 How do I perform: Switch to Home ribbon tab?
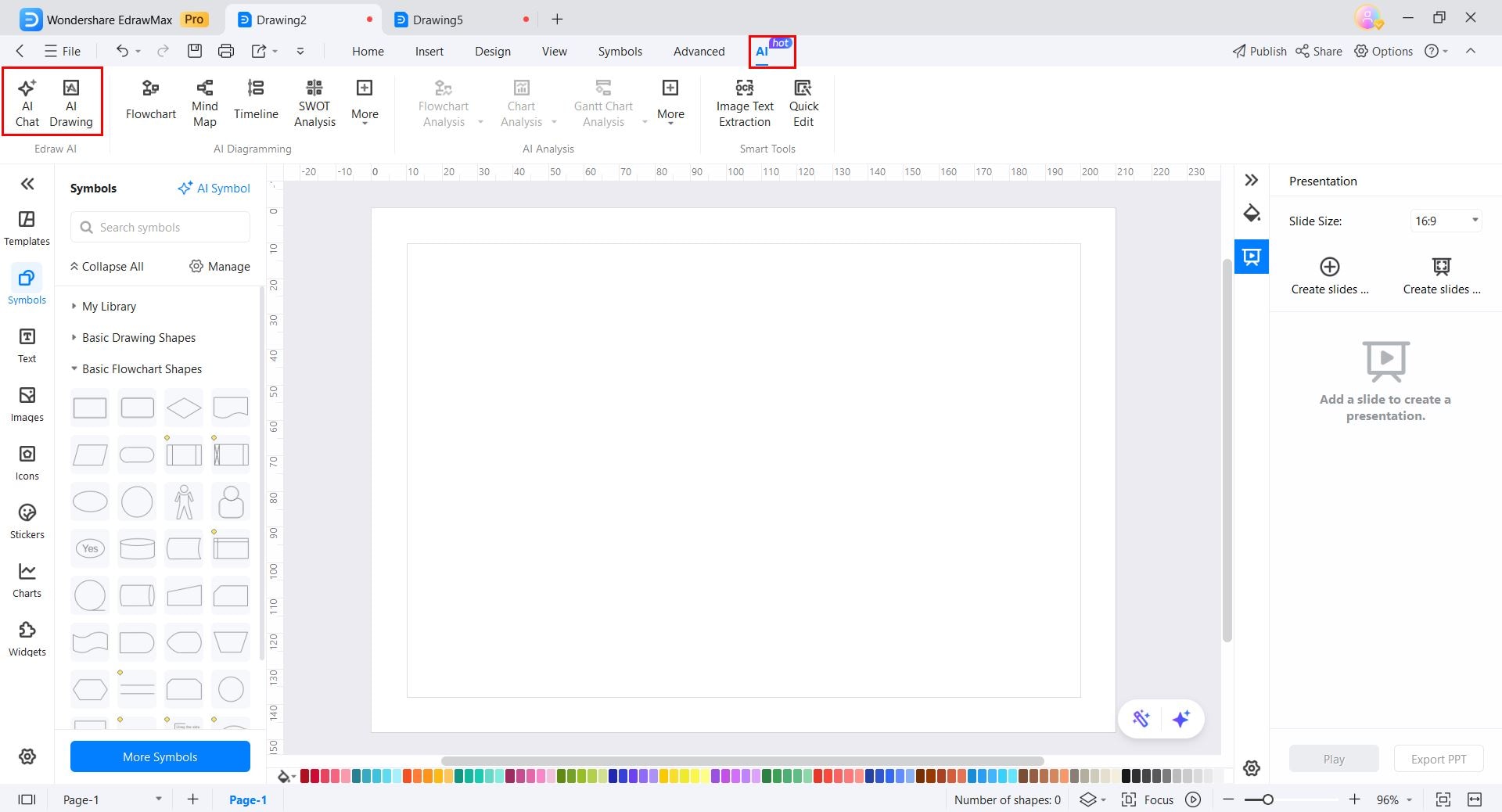368,51
